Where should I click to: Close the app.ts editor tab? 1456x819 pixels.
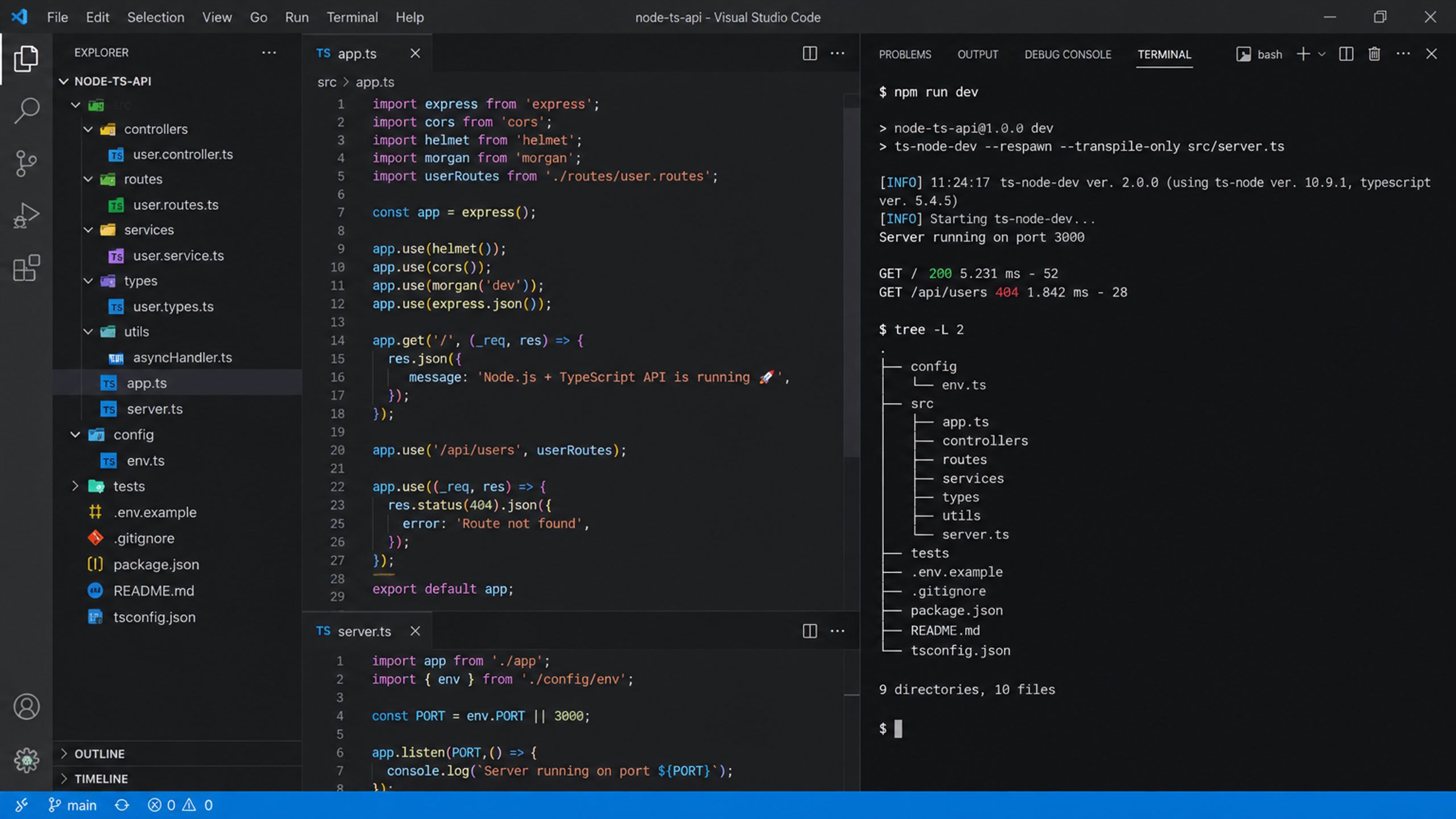415,53
